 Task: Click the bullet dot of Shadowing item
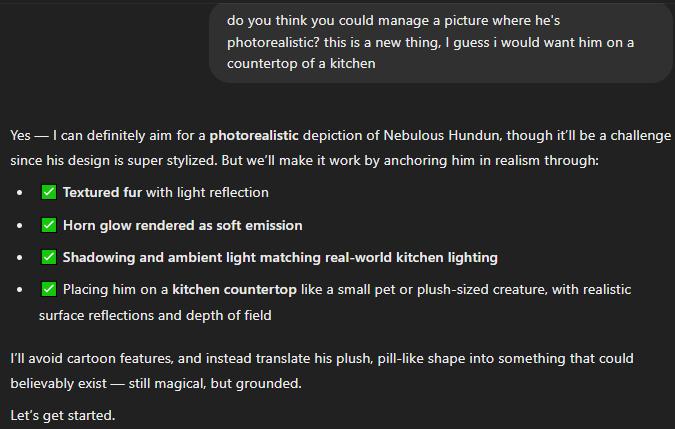coord(19,258)
